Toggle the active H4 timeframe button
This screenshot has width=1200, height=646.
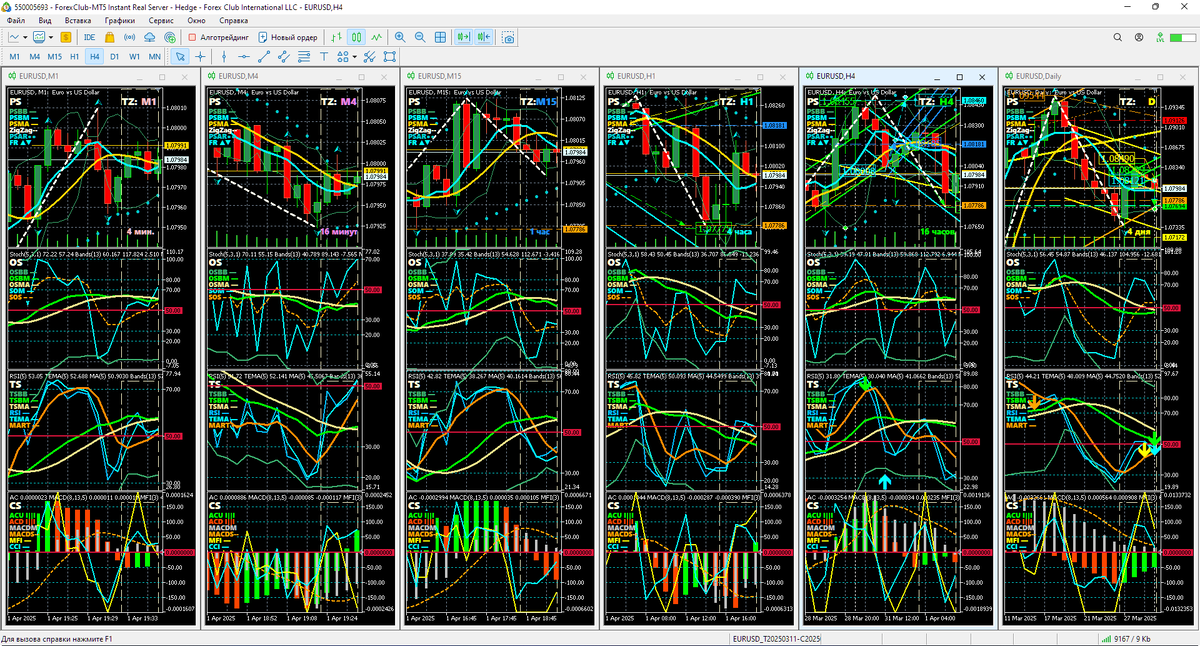pyautogui.click(x=95, y=57)
